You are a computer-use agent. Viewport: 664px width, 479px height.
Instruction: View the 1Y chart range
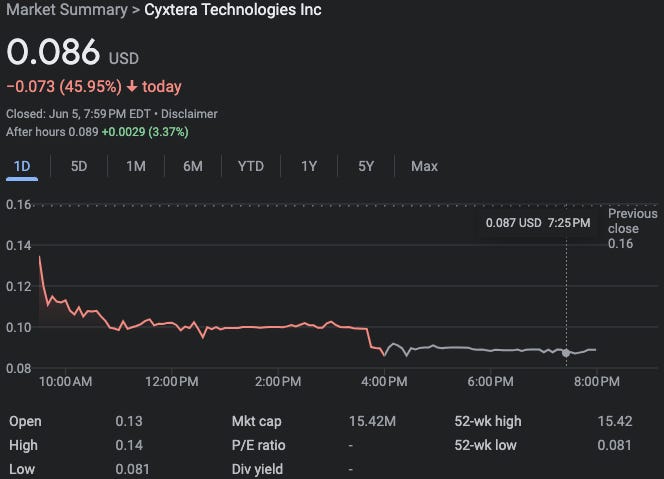coord(309,166)
